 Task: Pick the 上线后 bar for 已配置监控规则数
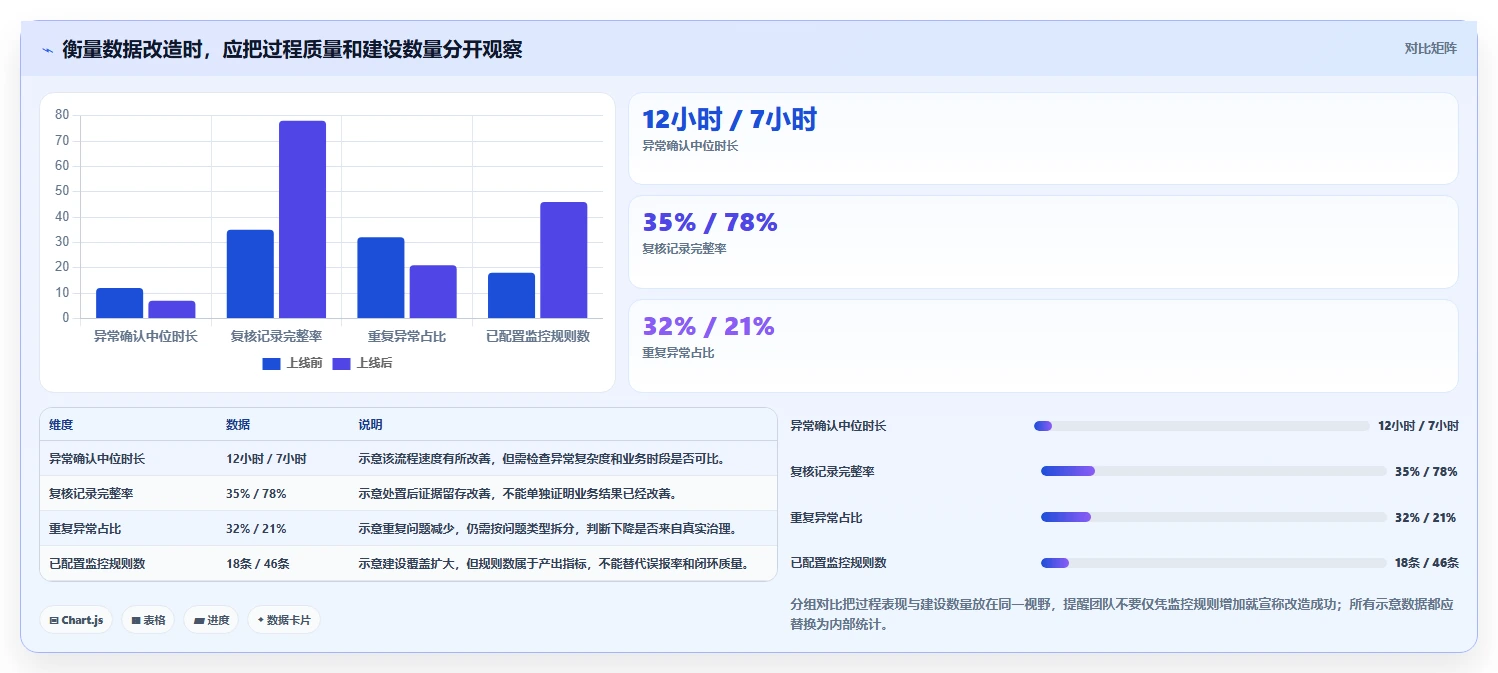564,260
